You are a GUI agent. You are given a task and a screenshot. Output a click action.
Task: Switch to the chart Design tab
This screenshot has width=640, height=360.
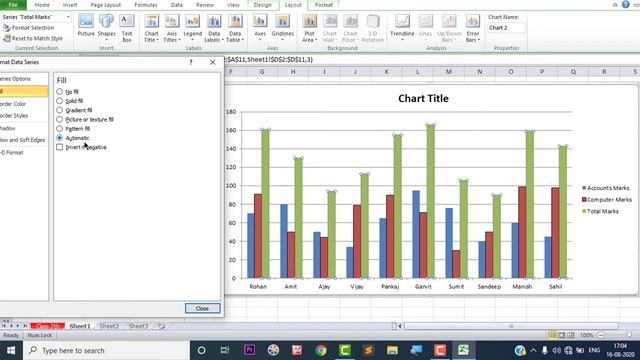262,5
